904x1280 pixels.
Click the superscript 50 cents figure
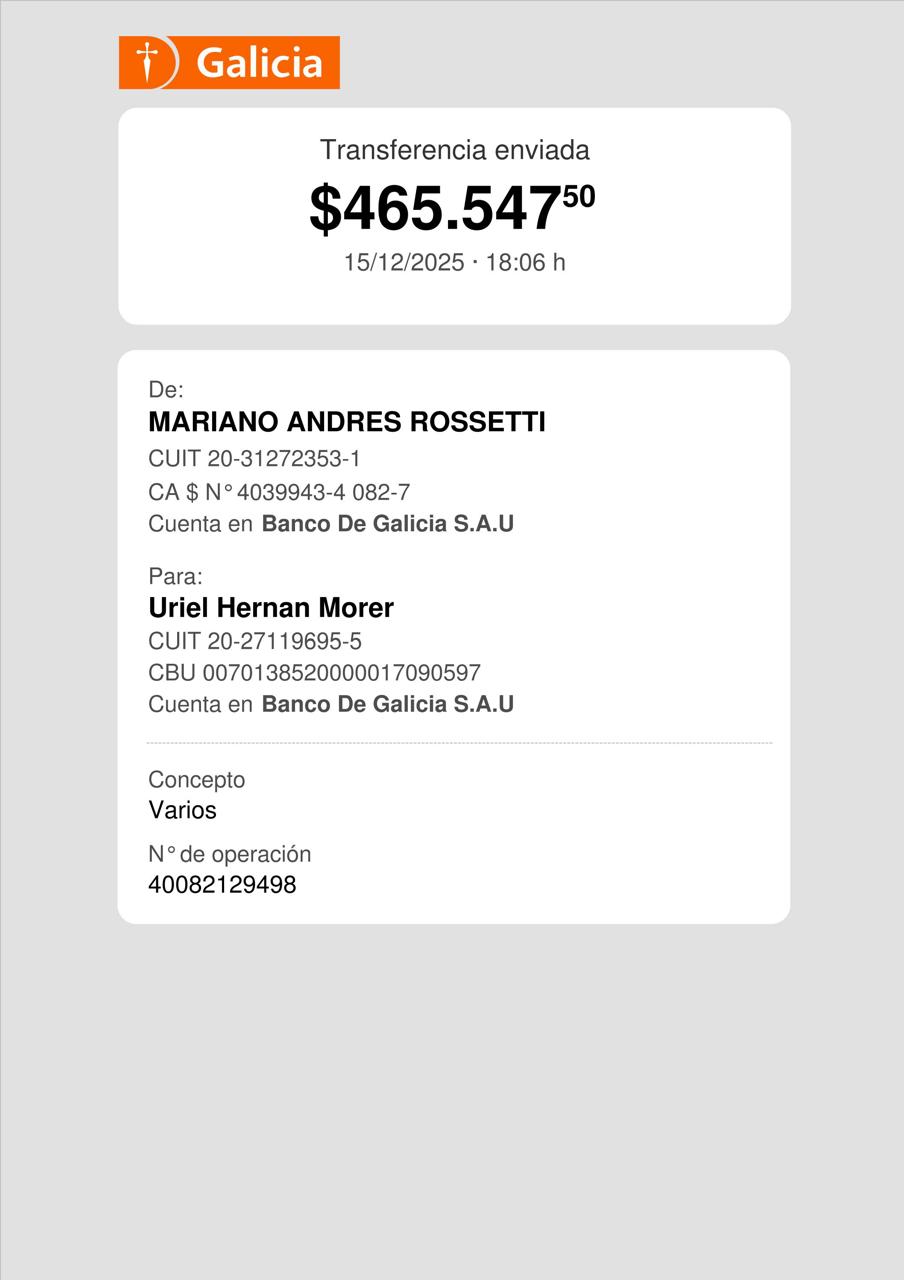579,197
